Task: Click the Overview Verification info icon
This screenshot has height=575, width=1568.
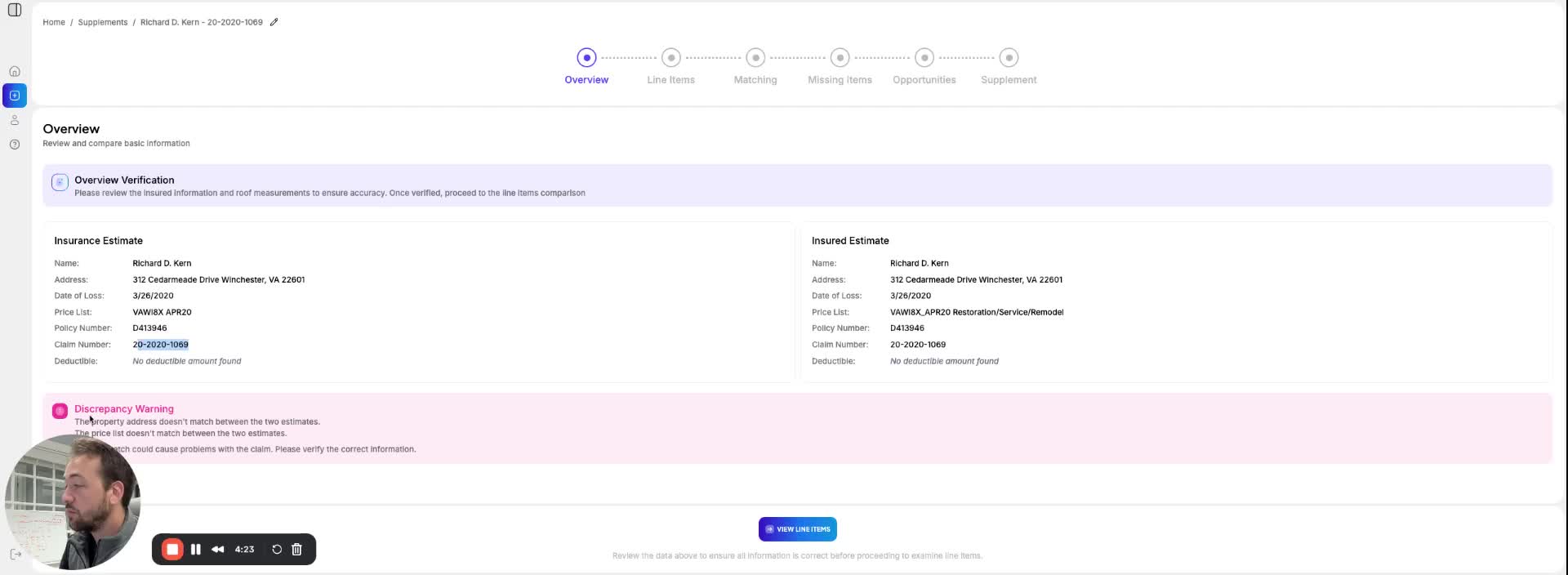Action: (60, 182)
